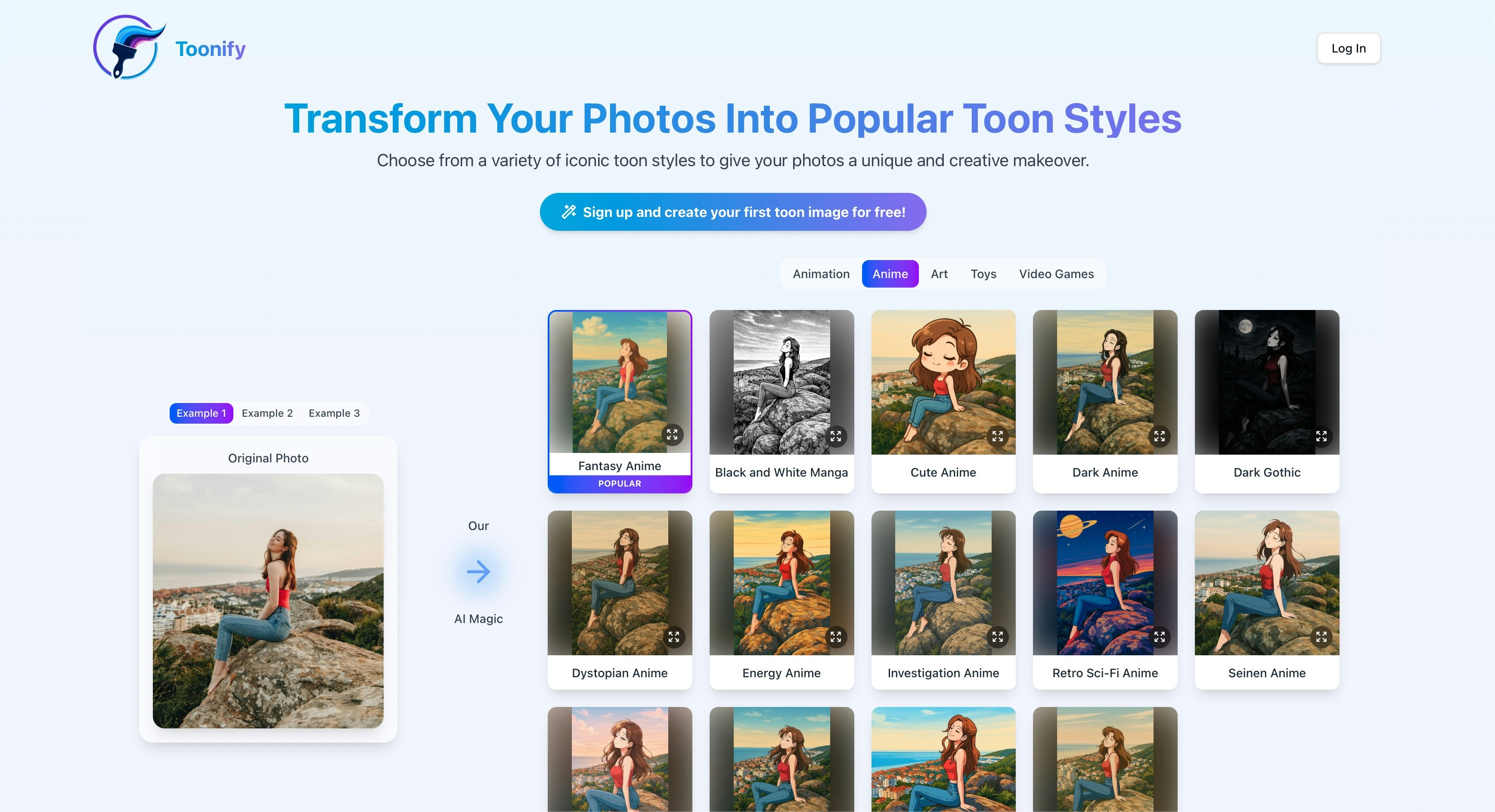The width and height of the screenshot is (1495, 812).
Task: Expand the Retro Sci-Fi Anime preview
Action: point(1159,637)
